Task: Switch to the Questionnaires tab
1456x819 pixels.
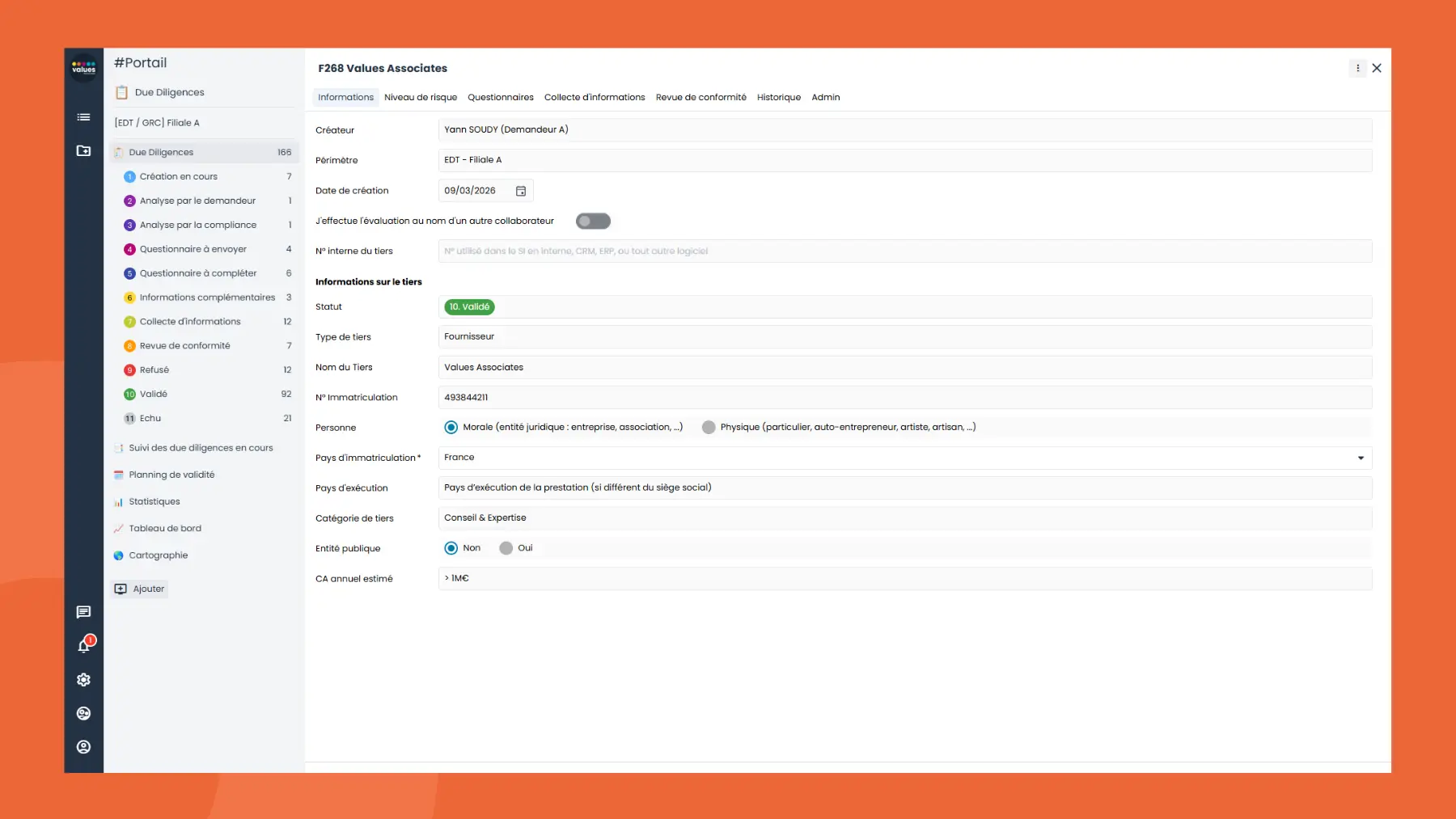Action: [501, 97]
